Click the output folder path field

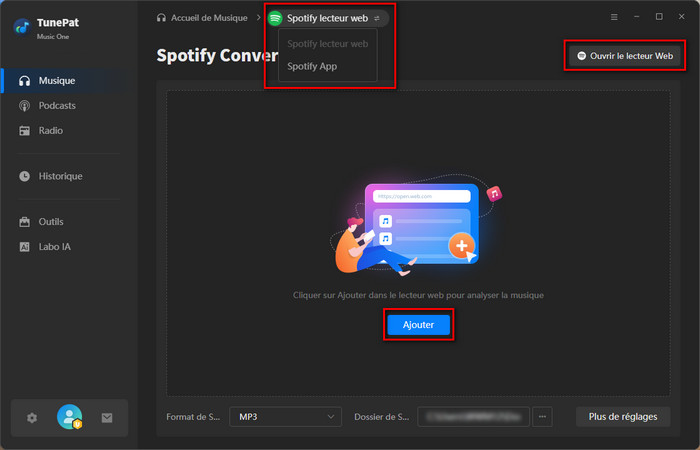tap(473, 417)
